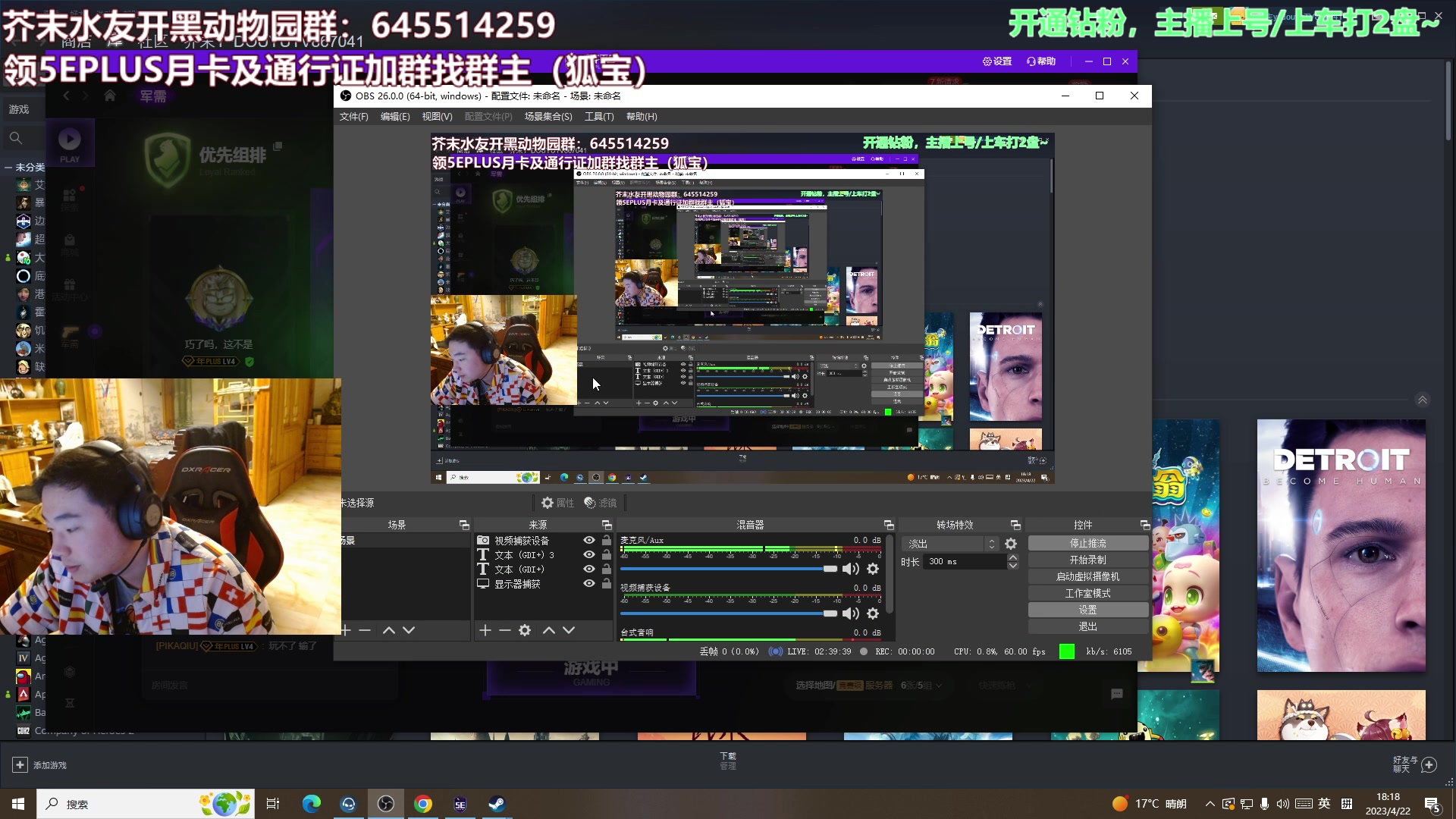Pop out the 转场特效 dock panel
The image size is (1456, 819).
(x=1015, y=525)
